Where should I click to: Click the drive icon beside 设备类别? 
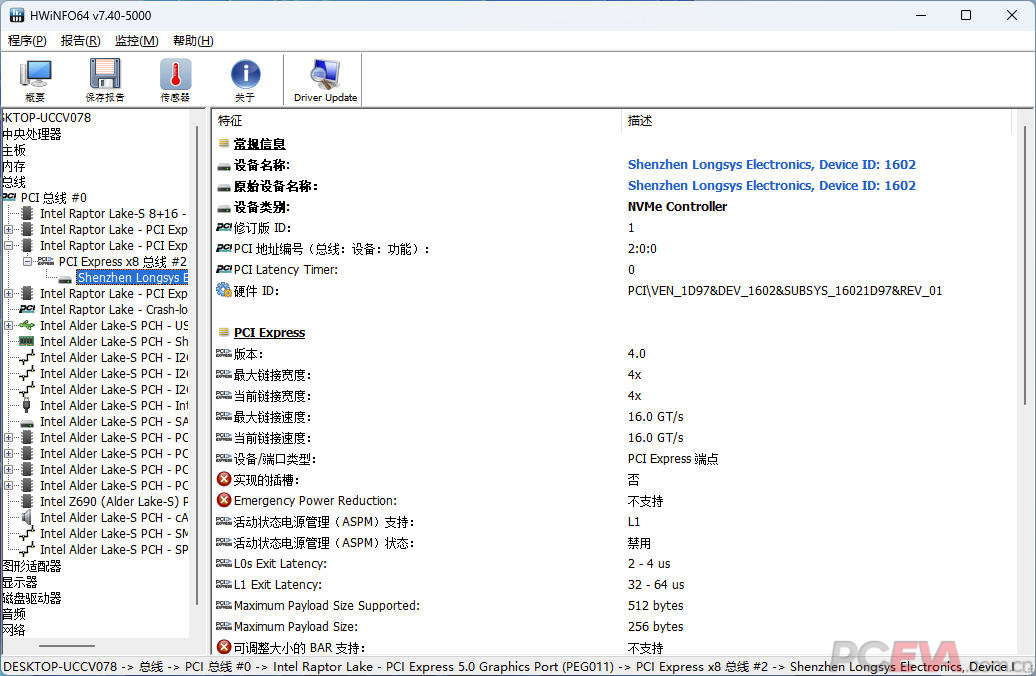tap(224, 208)
